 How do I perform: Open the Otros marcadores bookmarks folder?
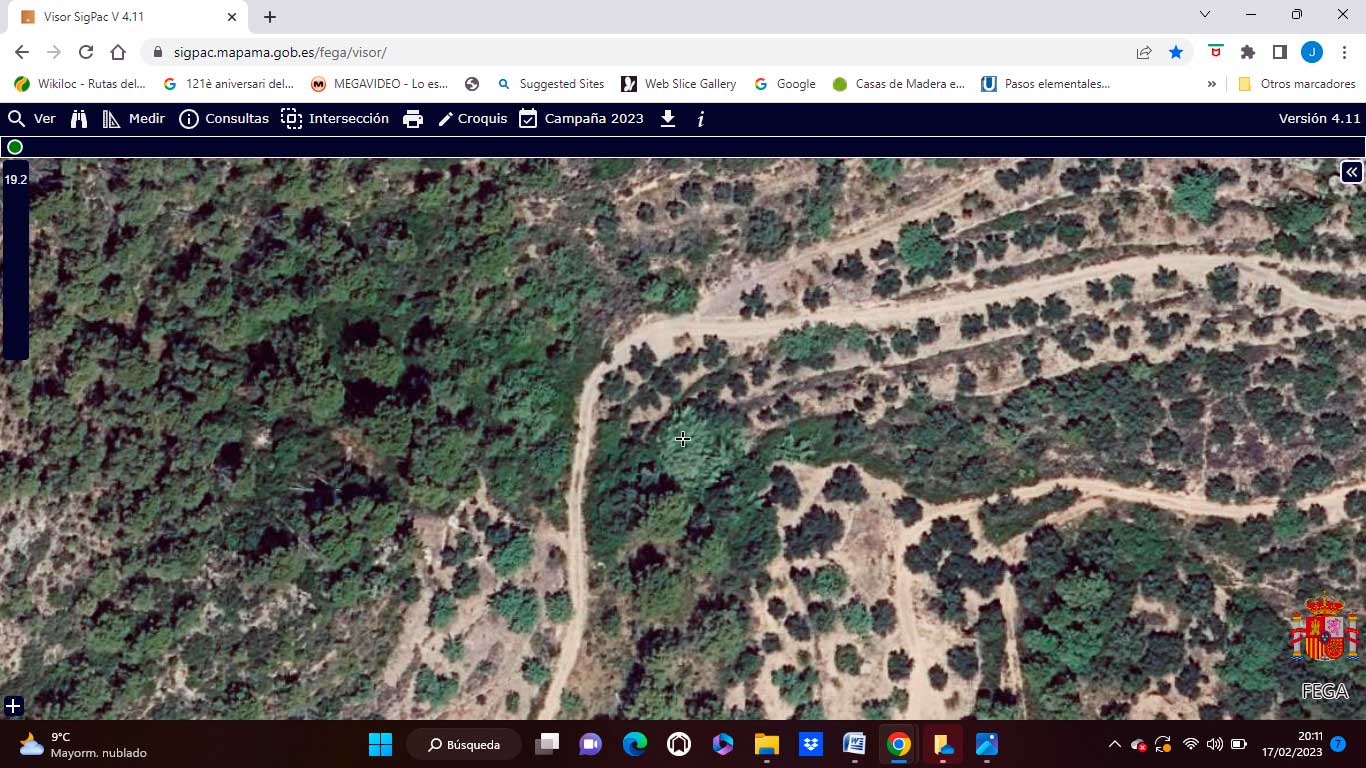pos(1297,84)
